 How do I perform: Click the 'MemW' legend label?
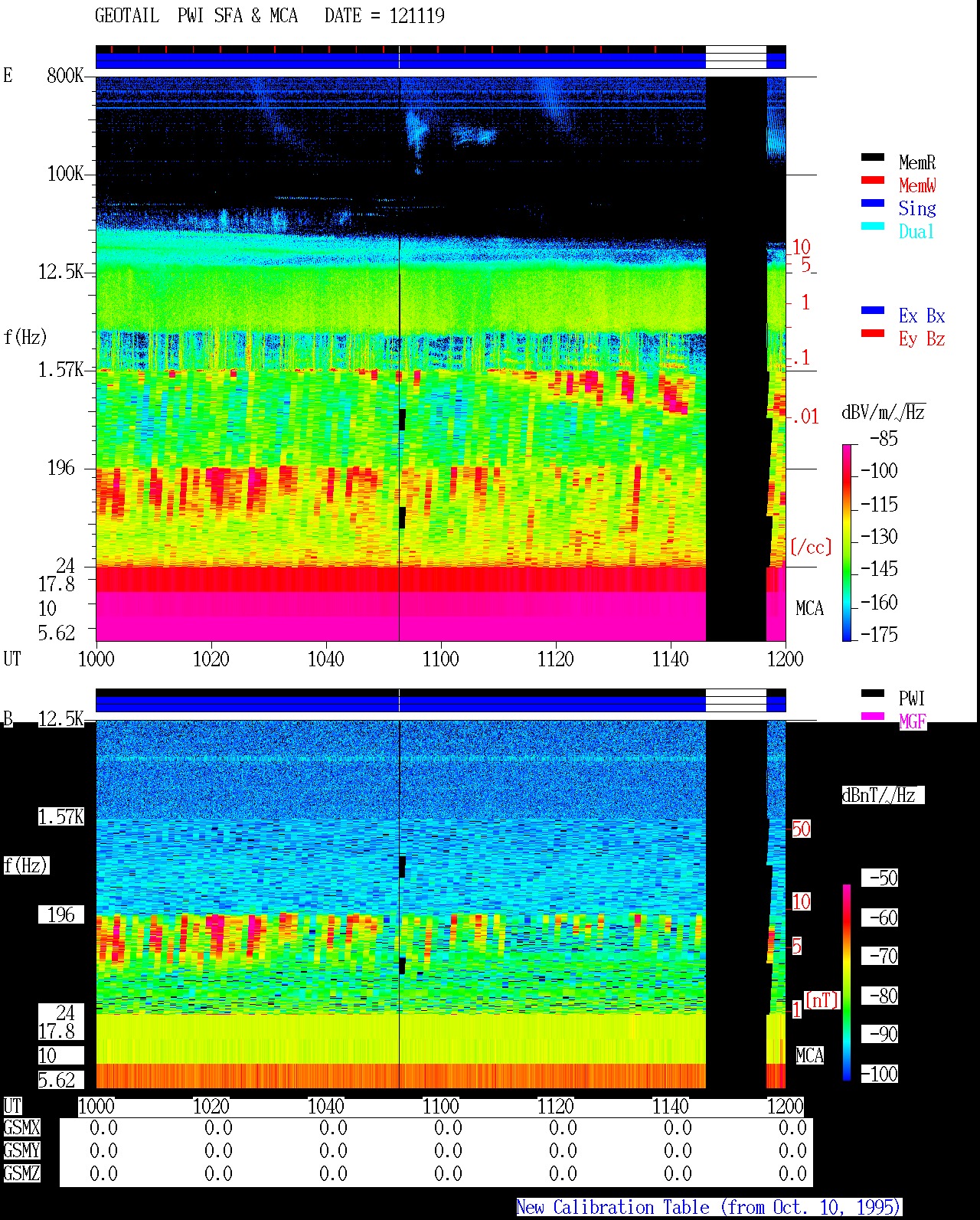917,185
